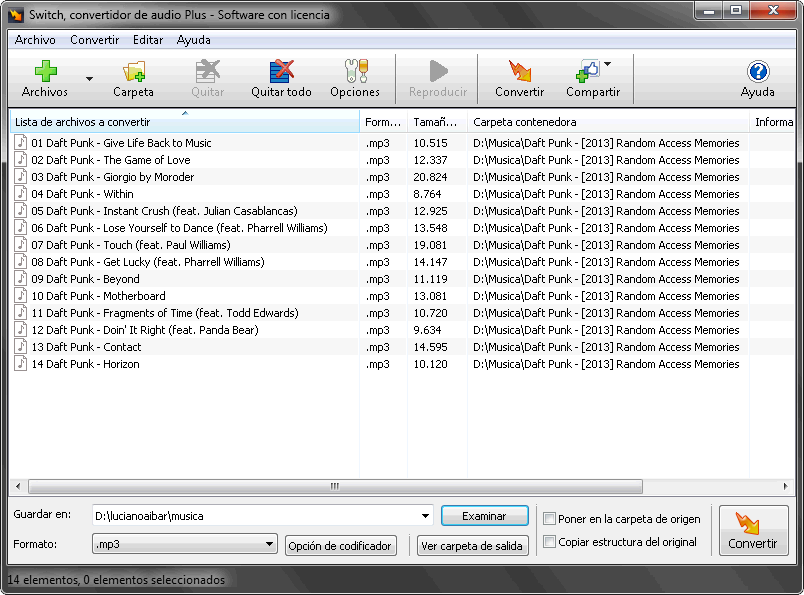Click the toolbar Convertir icon
Screen dimensions: 804x595
pyautogui.click(x=520, y=71)
